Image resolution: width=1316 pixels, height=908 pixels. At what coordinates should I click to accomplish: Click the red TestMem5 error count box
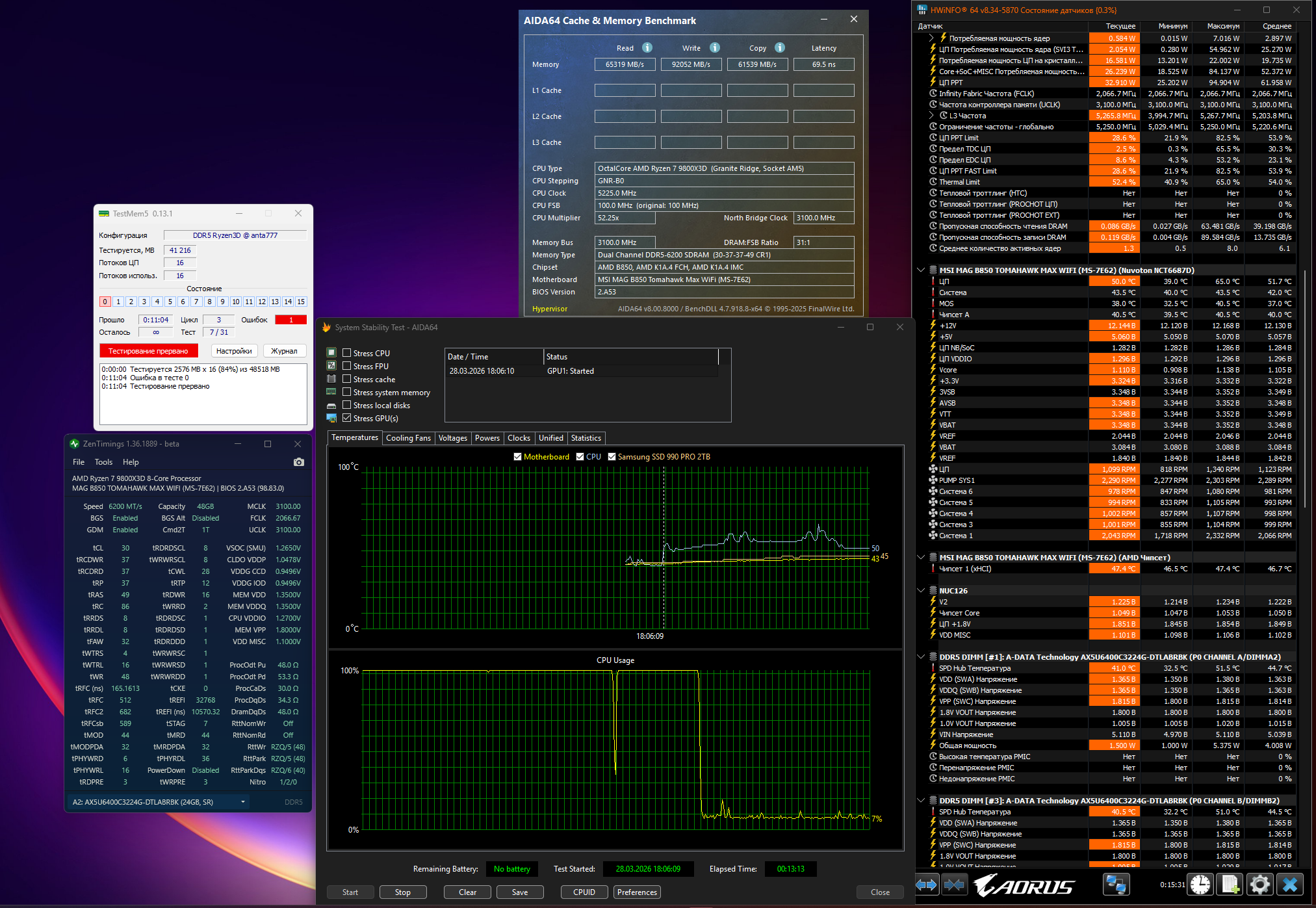290,320
